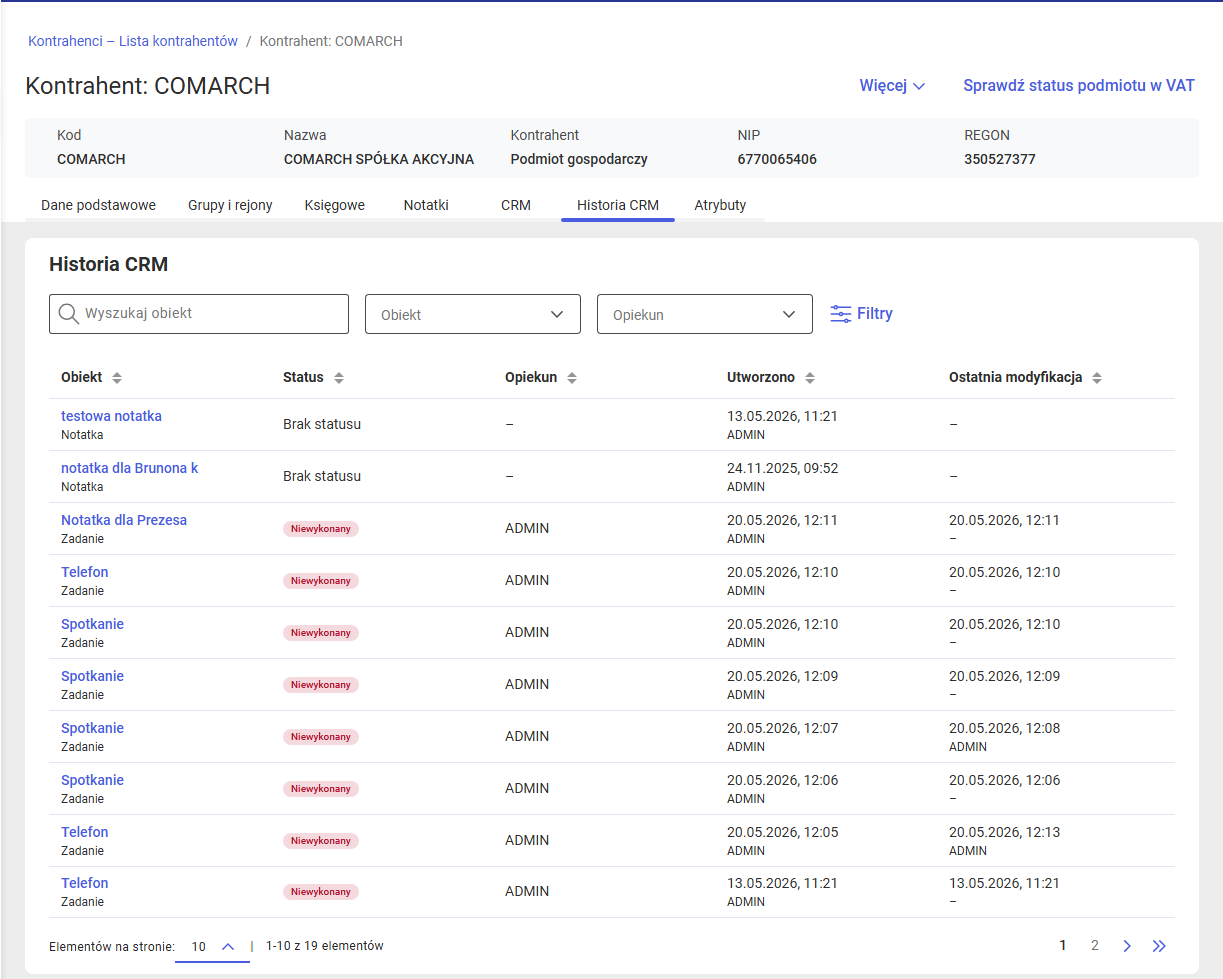Switch to Dane podstawowe tab

coord(98,205)
